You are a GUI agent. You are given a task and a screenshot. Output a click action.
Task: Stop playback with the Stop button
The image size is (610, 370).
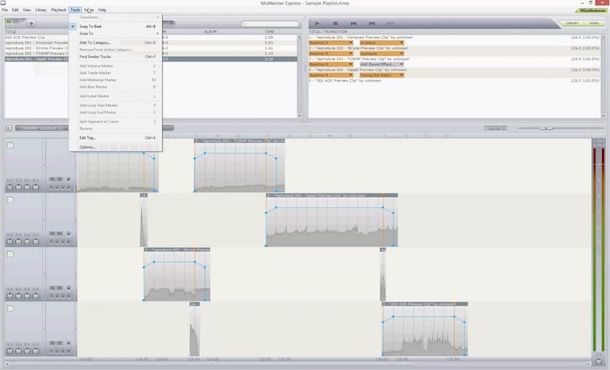click(x=335, y=24)
